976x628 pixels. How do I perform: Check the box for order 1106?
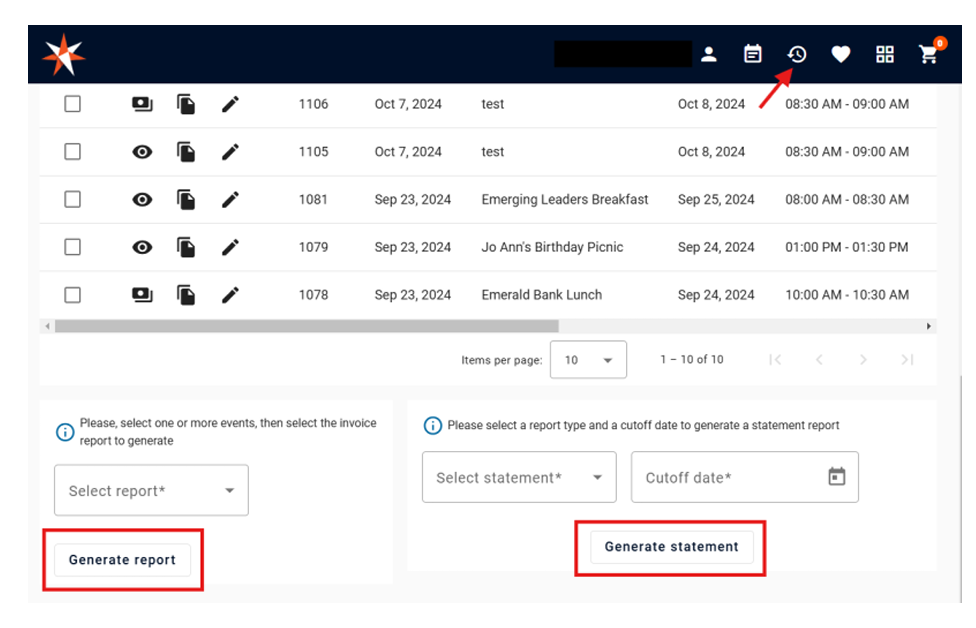point(72,104)
